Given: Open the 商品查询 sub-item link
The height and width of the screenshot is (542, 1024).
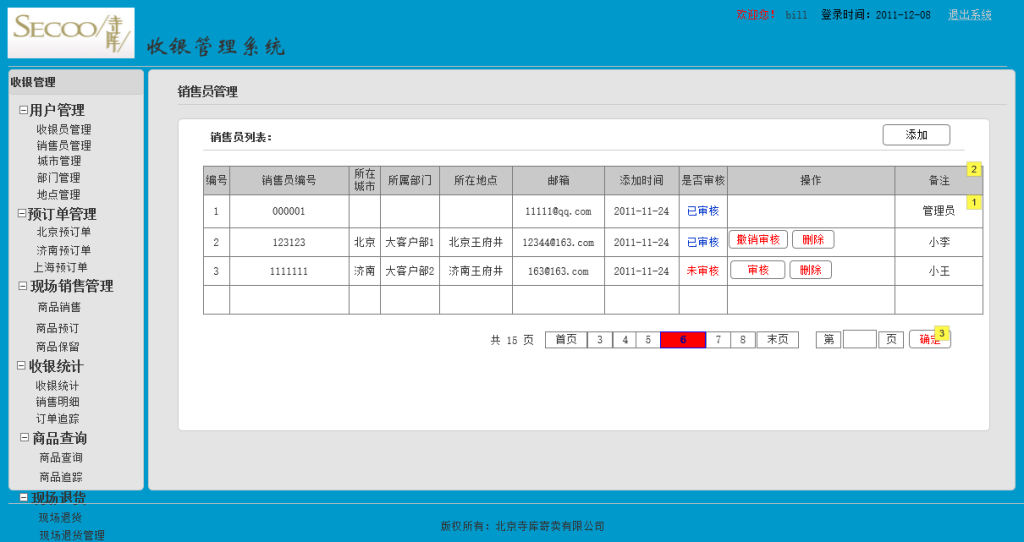Looking at the screenshot, I should coord(61,458).
